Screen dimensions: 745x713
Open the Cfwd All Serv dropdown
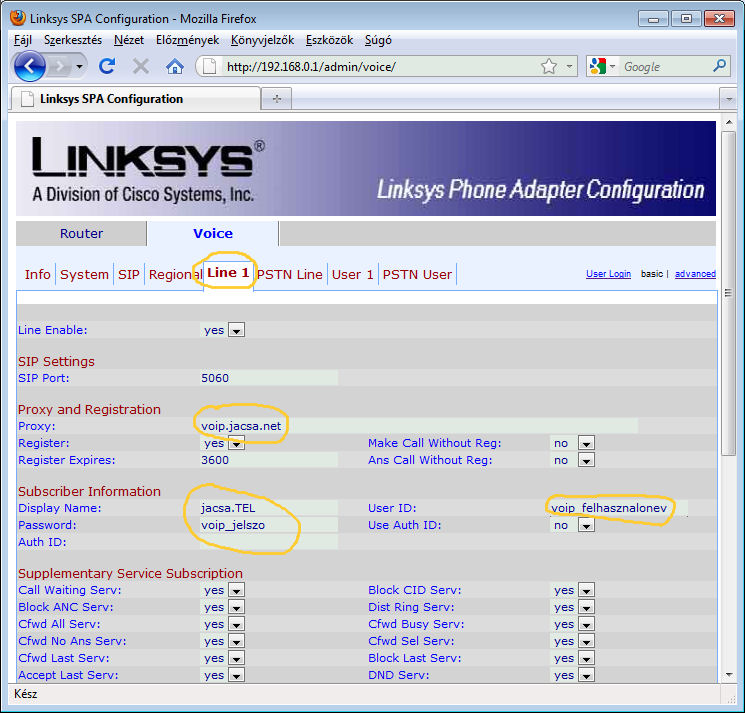tap(236, 624)
